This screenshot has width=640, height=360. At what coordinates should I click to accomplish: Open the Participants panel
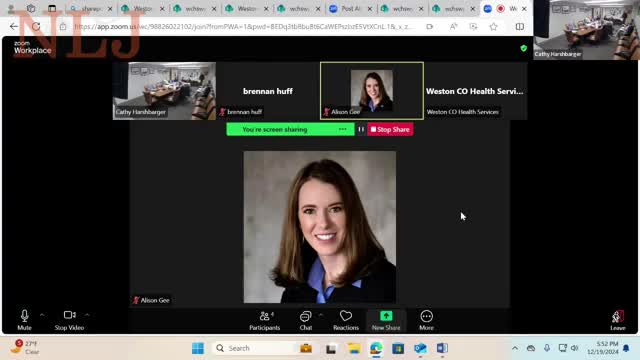[264, 320]
